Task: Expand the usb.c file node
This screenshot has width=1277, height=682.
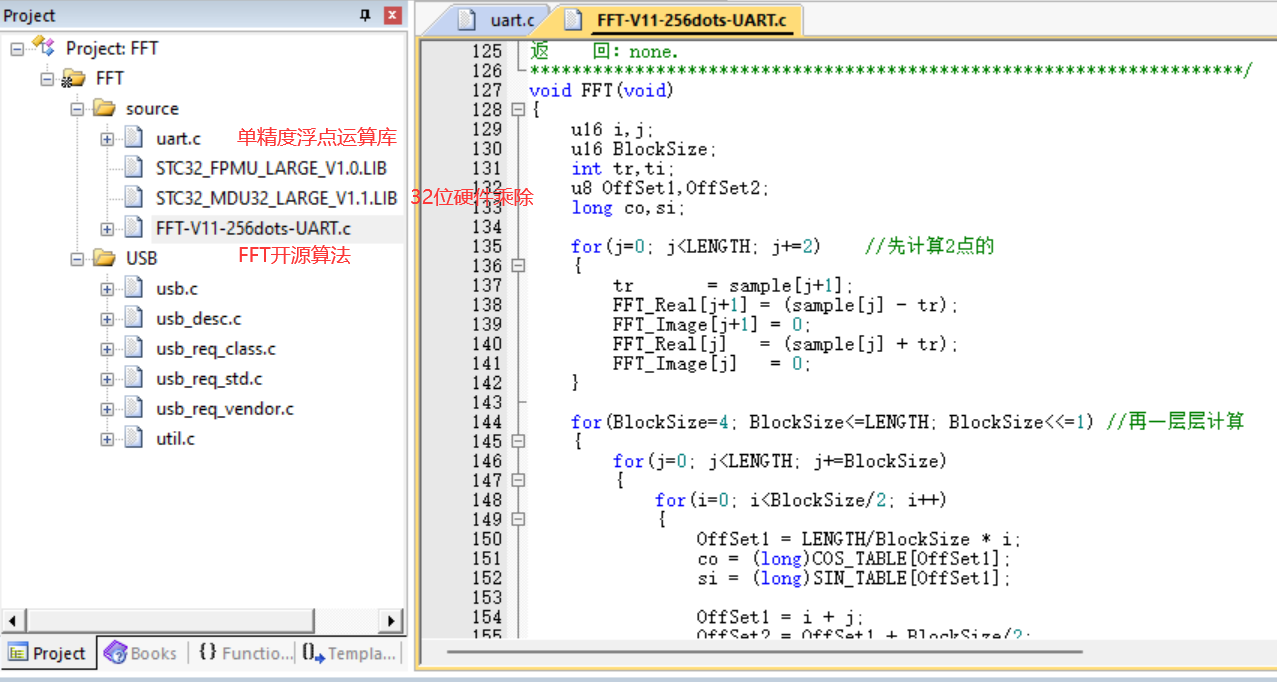Action: [107, 288]
